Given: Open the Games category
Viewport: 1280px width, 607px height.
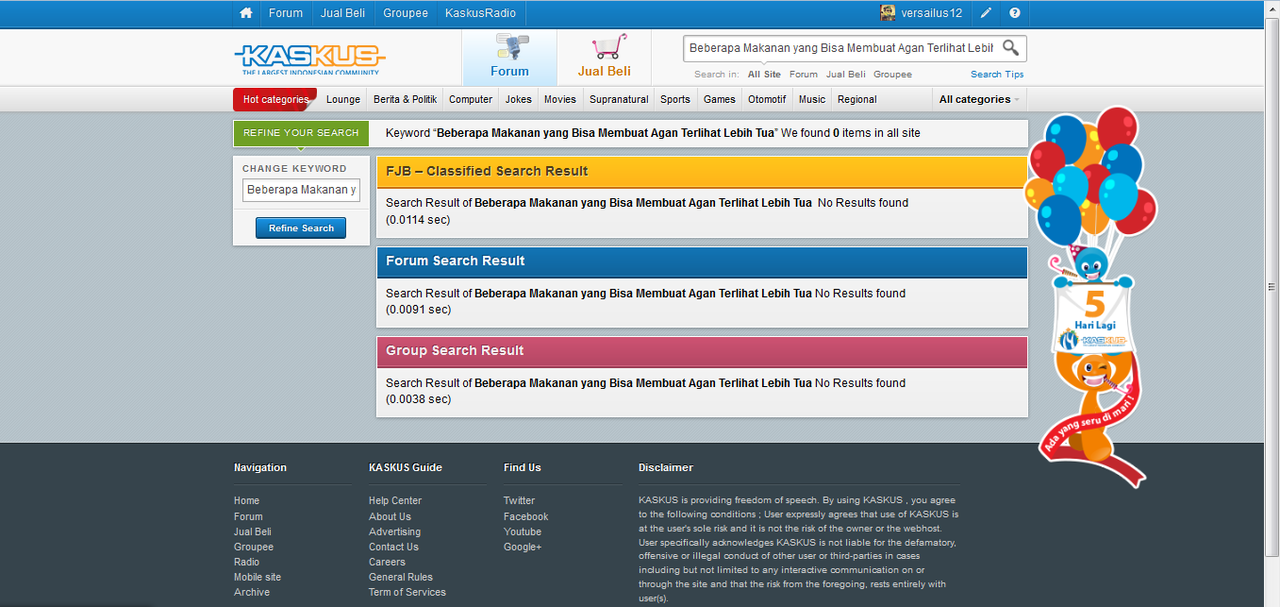Looking at the screenshot, I should pyautogui.click(x=719, y=99).
